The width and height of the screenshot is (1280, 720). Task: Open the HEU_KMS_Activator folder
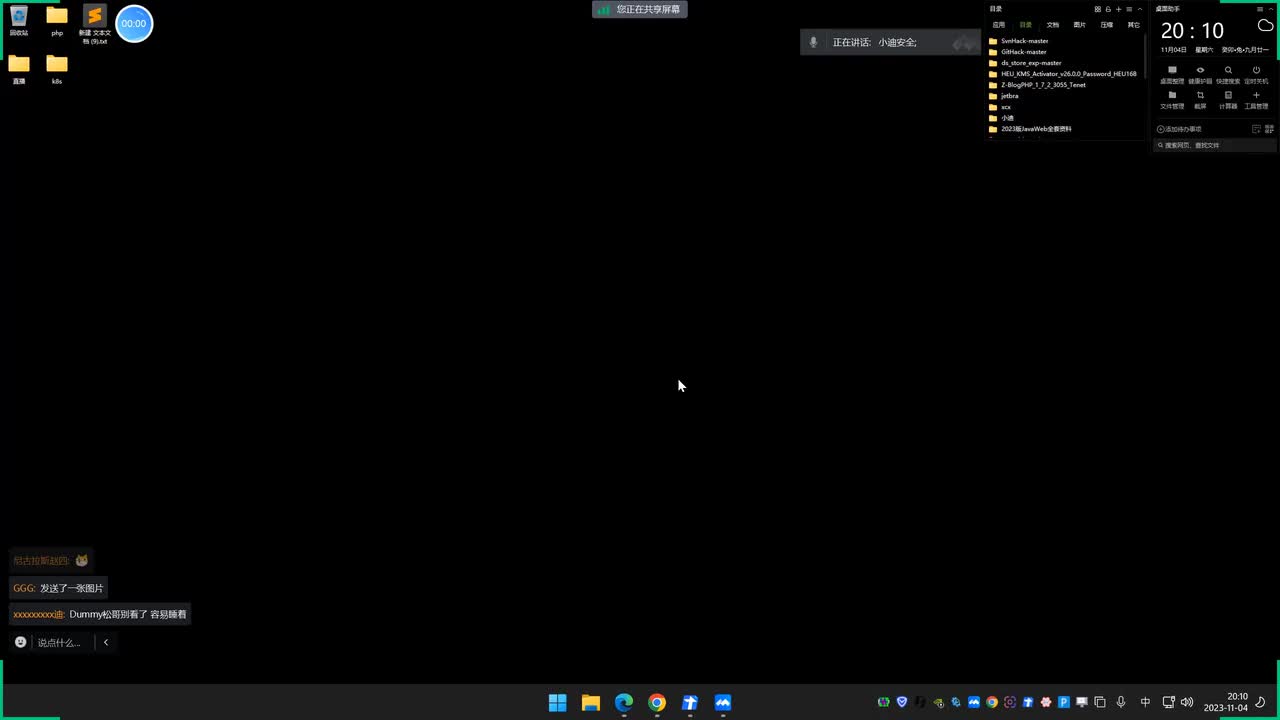(1065, 74)
